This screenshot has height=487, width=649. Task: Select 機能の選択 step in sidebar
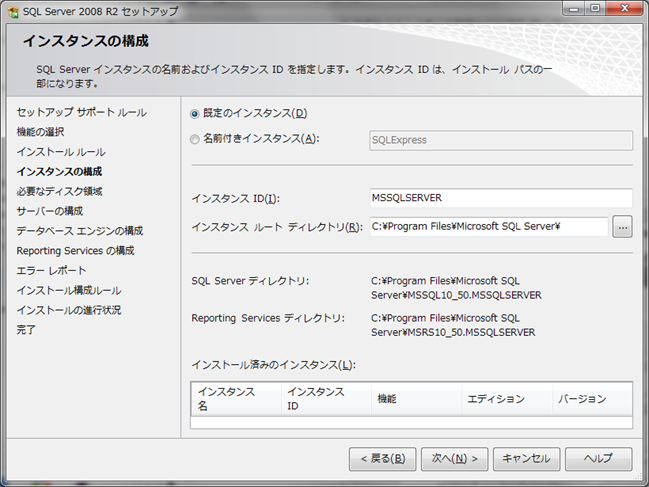pyautogui.click(x=41, y=132)
